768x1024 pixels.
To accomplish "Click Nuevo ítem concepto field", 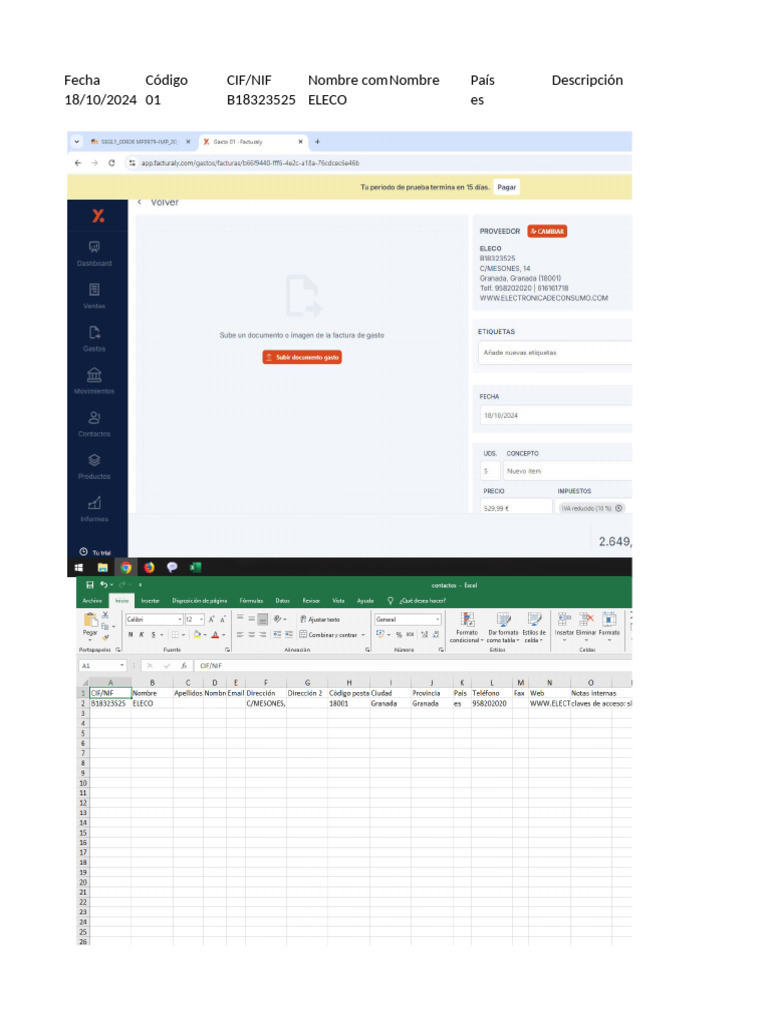I will tap(568, 471).
